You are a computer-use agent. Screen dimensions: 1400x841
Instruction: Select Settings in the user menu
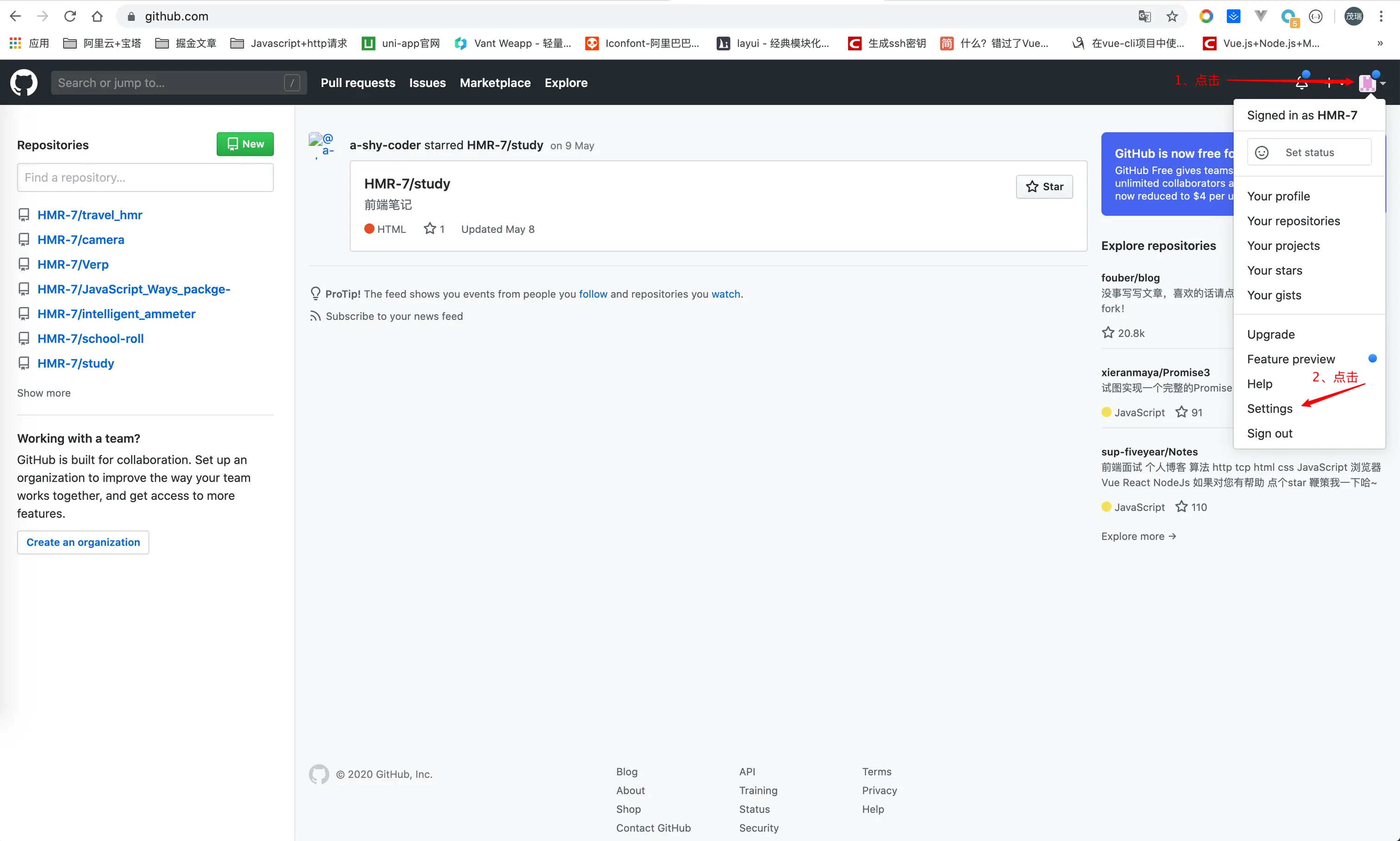(x=1269, y=409)
